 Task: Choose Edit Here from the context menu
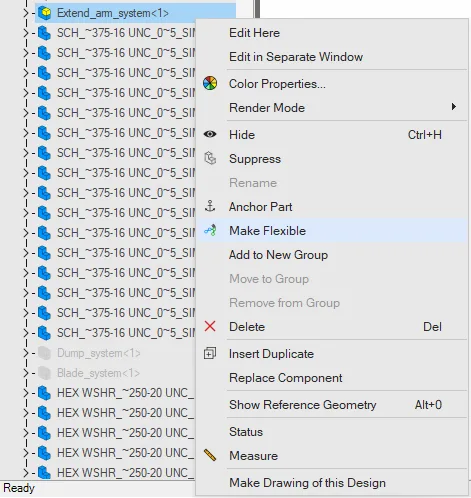pos(254,33)
